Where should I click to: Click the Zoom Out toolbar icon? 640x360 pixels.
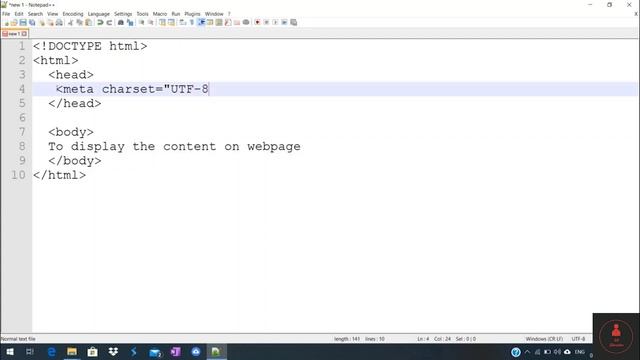(x=151, y=22)
